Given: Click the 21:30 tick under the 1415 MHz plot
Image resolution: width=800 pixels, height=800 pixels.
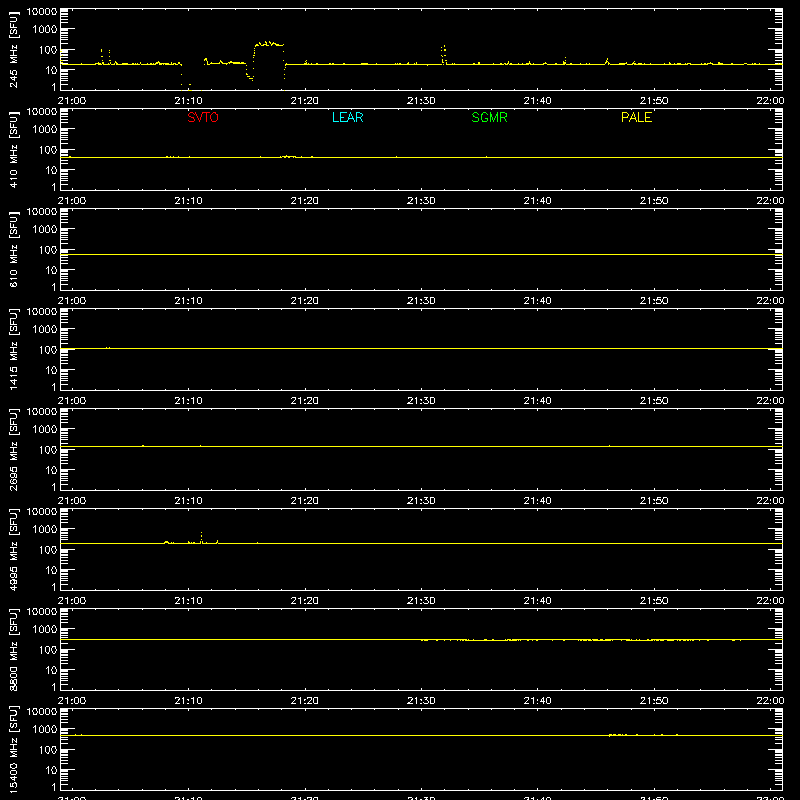Looking at the screenshot, I should tap(421, 401).
